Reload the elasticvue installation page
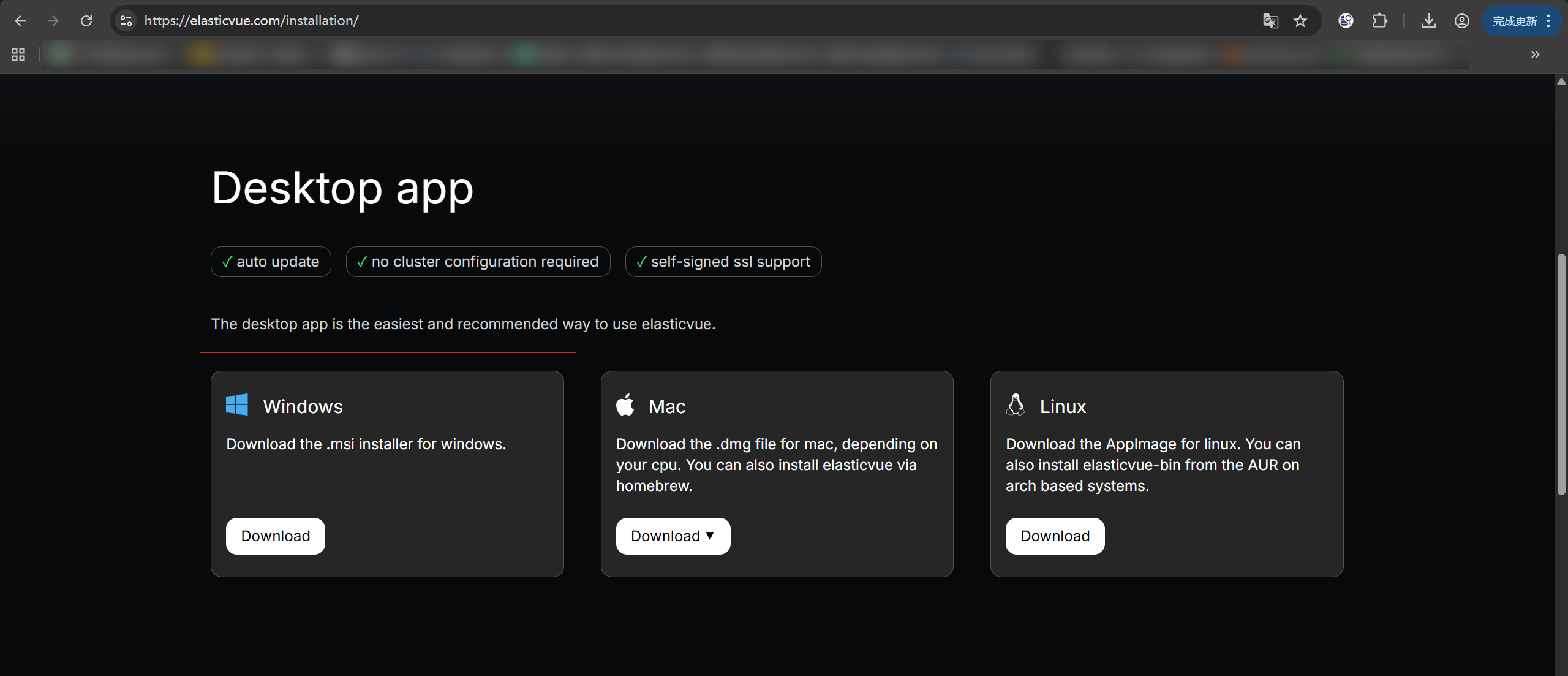Image resolution: width=1568 pixels, height=676 pixels. (86, 21)
